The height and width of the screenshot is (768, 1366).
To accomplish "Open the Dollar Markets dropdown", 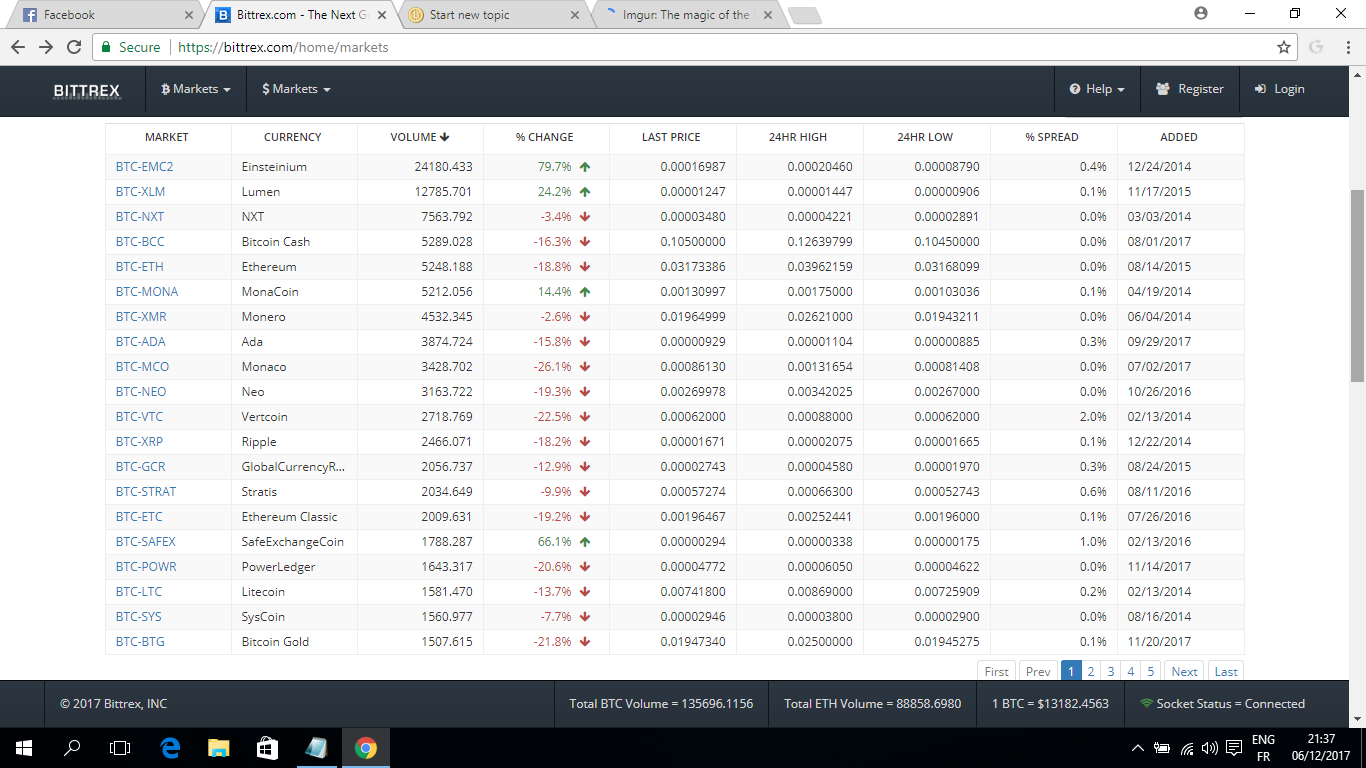I will point(296,89).
